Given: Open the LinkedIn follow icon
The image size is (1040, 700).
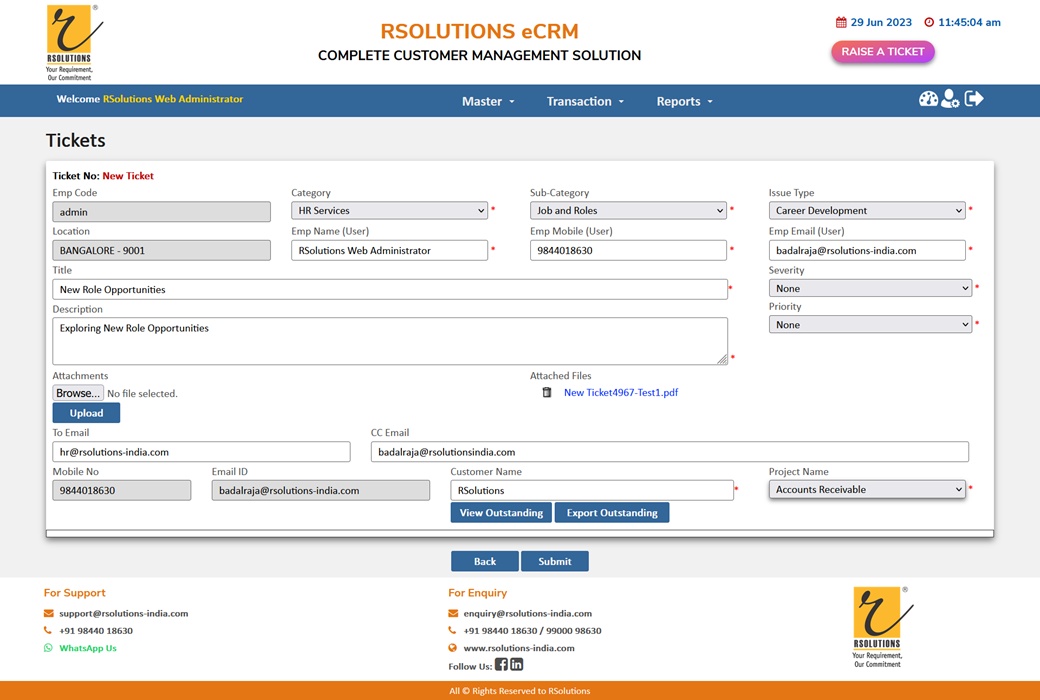Looking at the screenshot, I should tap(517, 665).
